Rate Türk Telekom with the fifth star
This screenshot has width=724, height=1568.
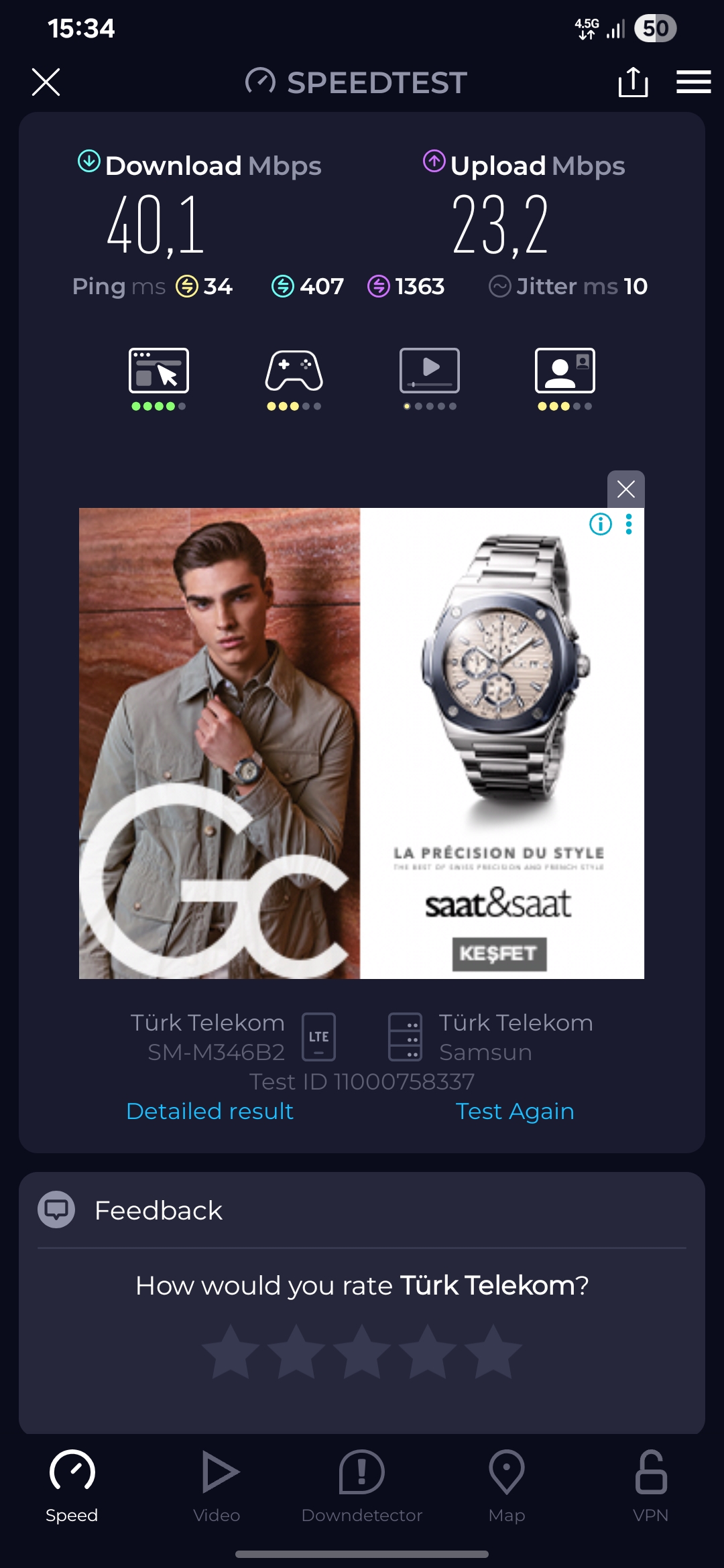493,1351
